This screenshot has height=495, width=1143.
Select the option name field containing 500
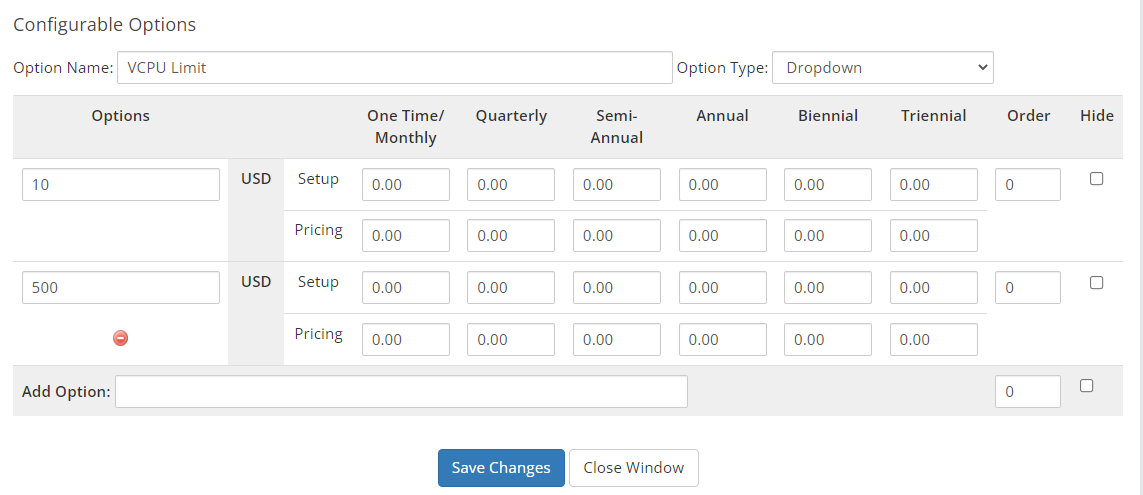pos(120,288)
